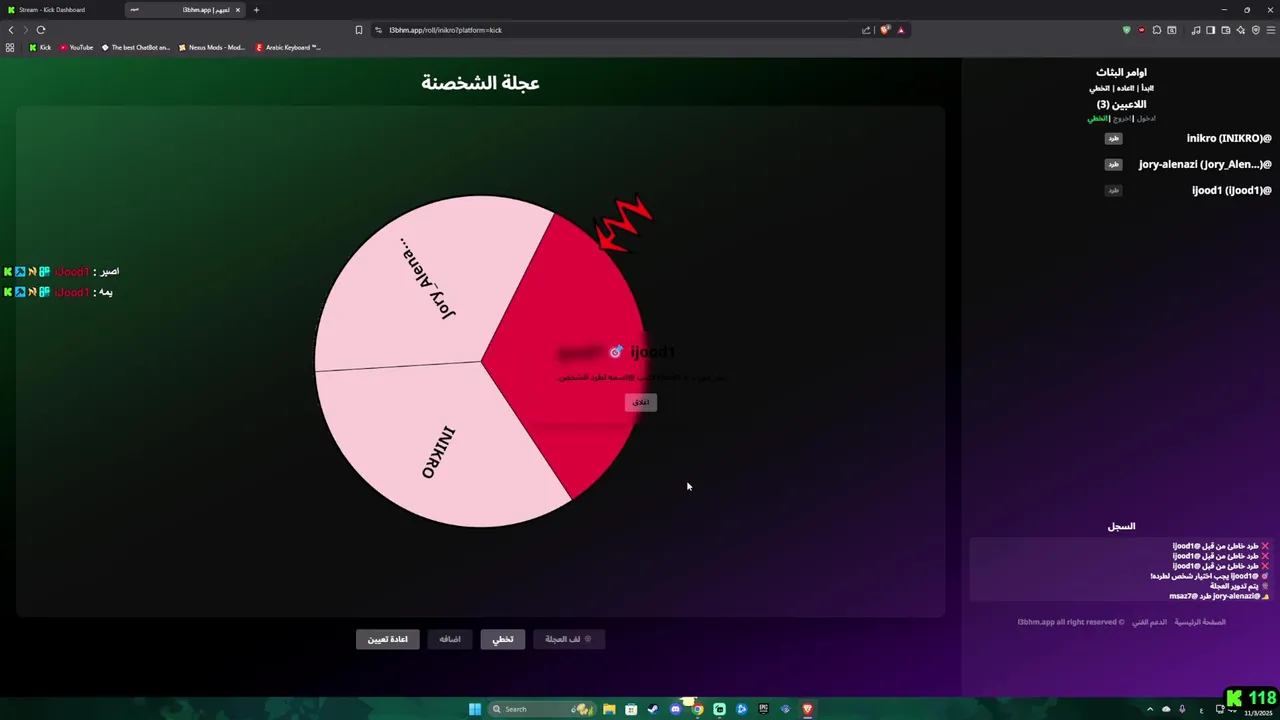Click the اوامر البثات stream commands heading
Image resolution: width=1280 pixels, height=720 pixels.
click(1121, 72)
